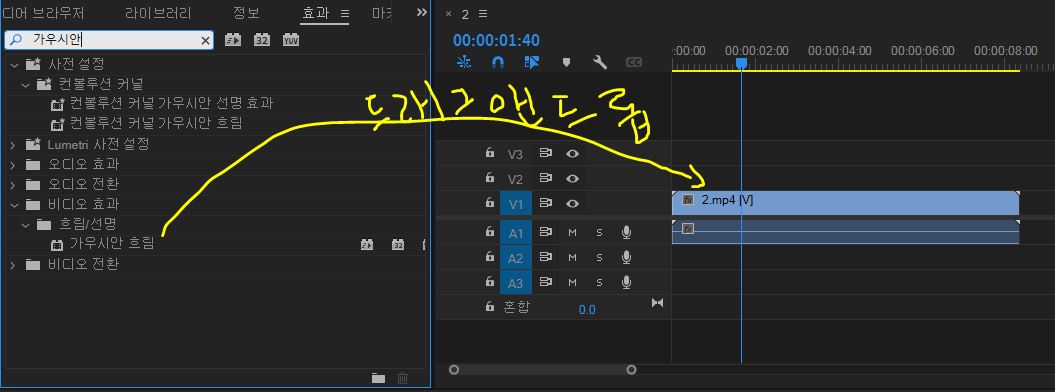The height and width of the screenshot is (392, 1055).
Task: Select the 2.mp4 [V] video clip
Action: coord(846,203)
